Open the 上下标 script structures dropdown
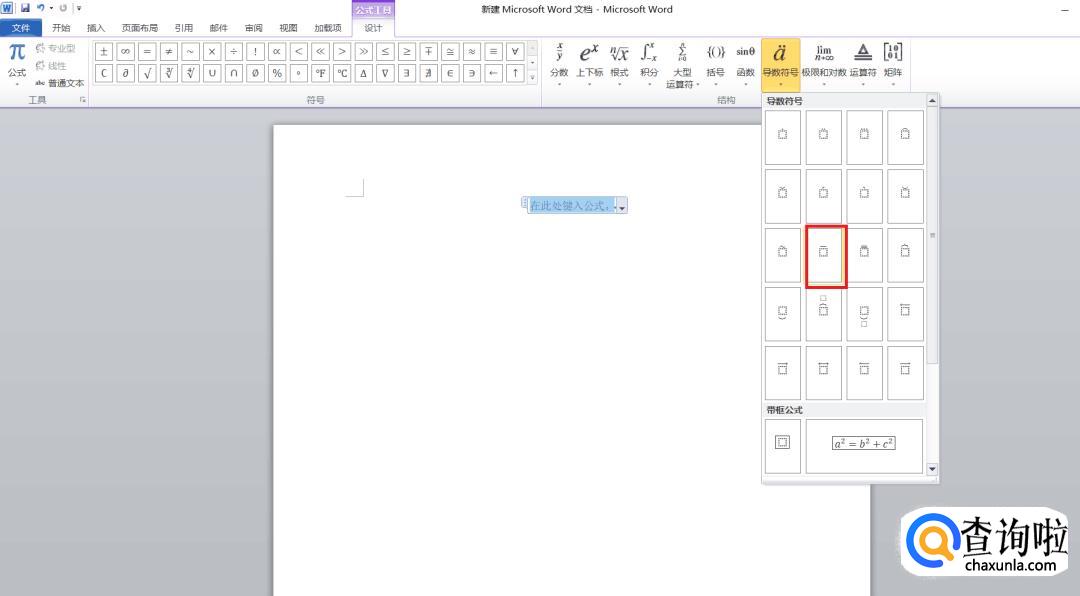This screenshot has width=1080, height=596. [589, 64]
